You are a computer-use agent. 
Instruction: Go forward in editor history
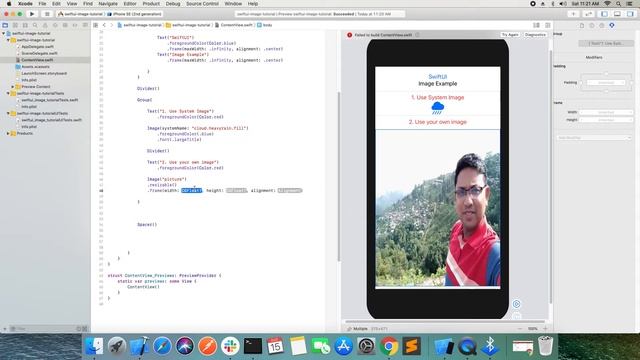tap(111, 25)
